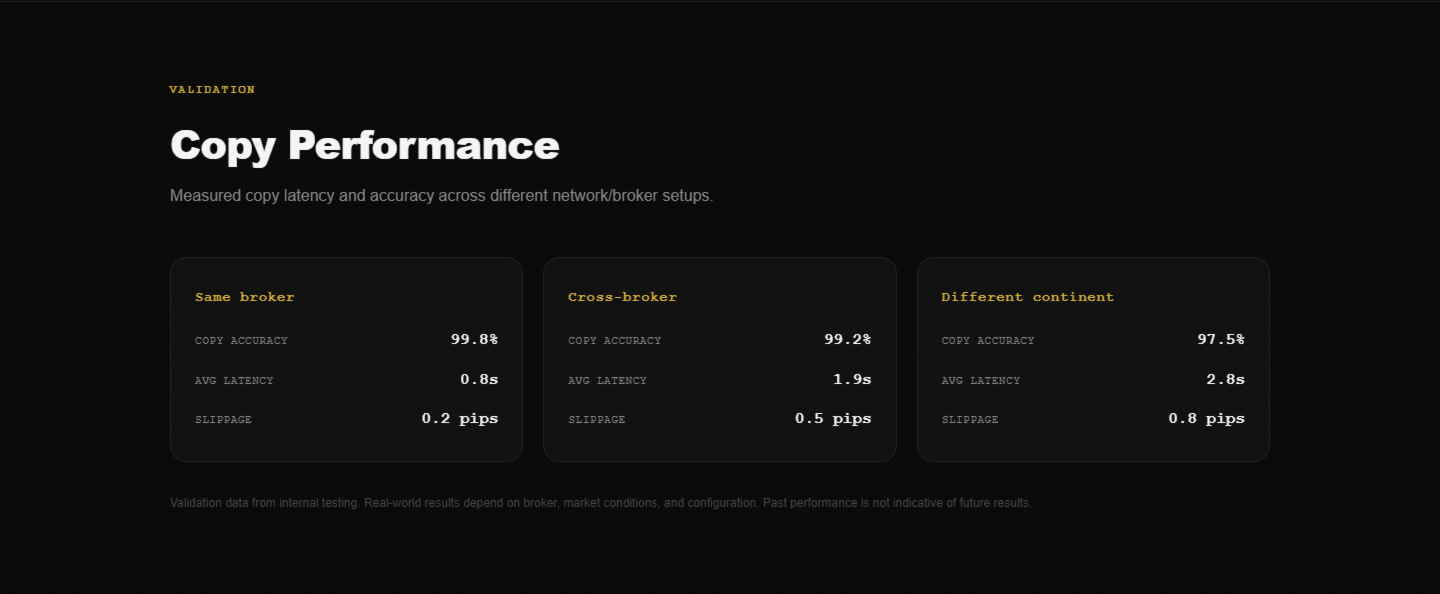The height and width of the screenshot is (594, 1440).
Task: Click the 99.2% copy accuracy value
Action: coord(847,340)
